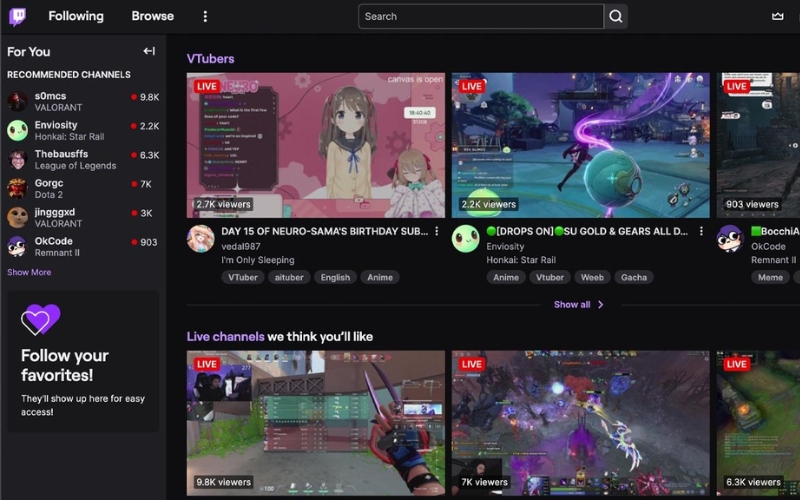Select the Meme tag
This screenshot has width=800, height=500.
coord(770,278)
